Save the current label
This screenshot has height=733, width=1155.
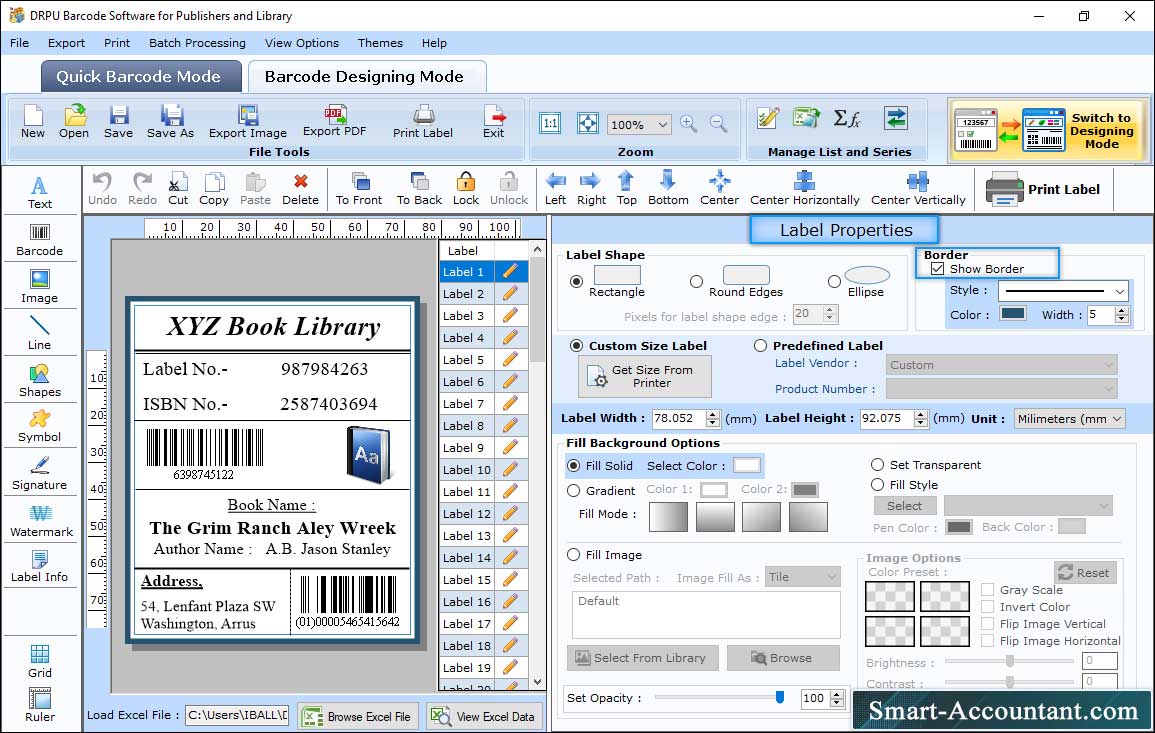pos(119,122)
